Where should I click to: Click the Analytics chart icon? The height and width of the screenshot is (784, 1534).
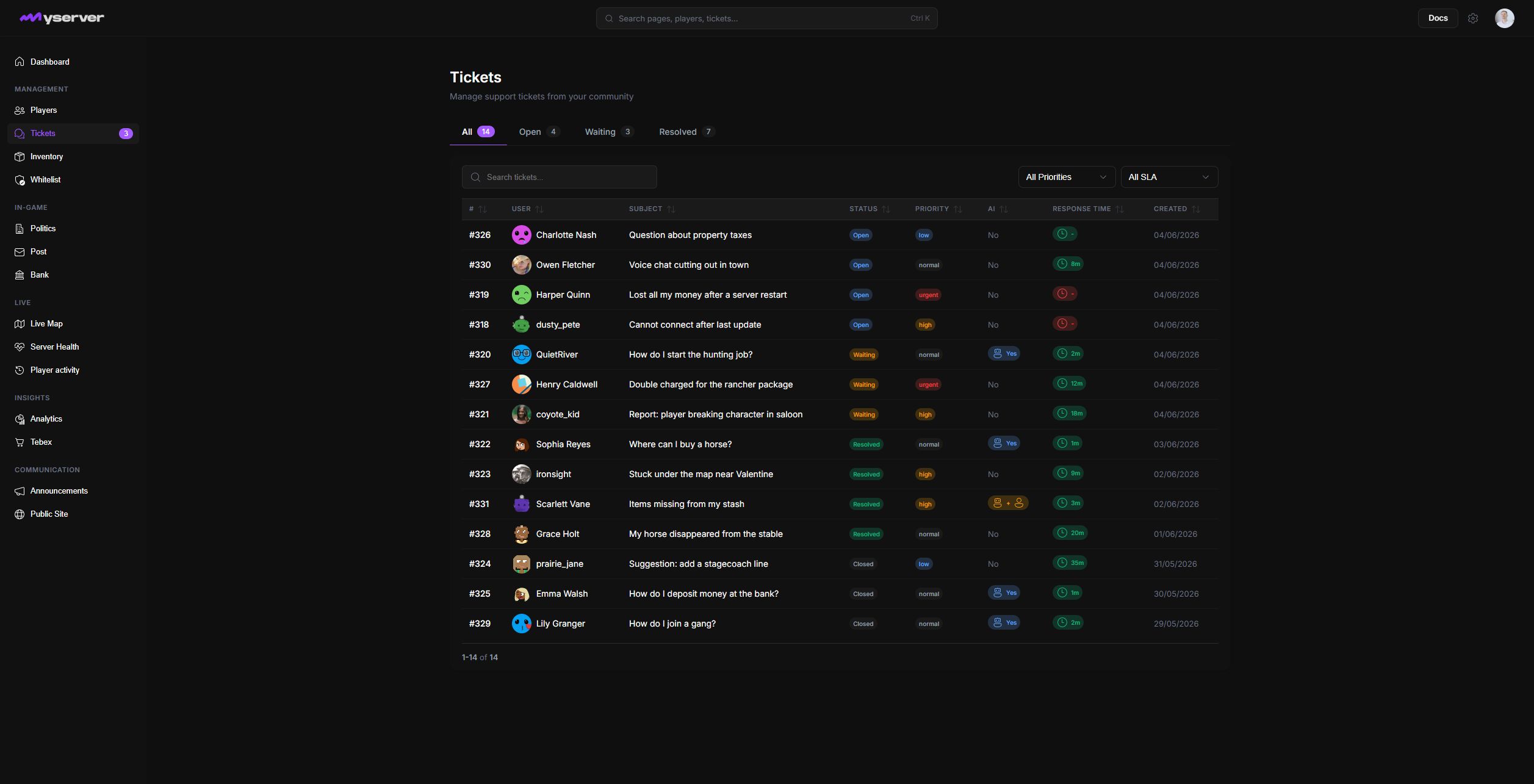pos(20,419)
